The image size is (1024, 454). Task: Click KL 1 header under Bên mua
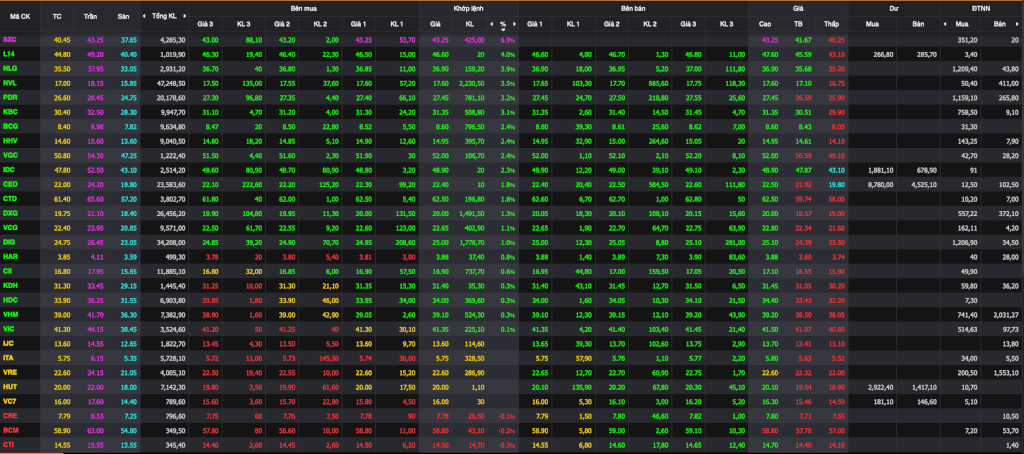397,24
